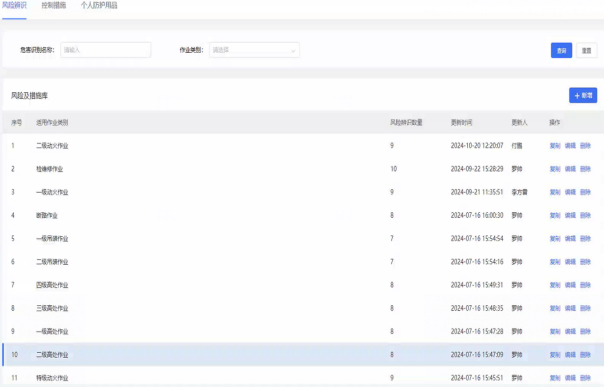Viewport: 605px width, 387px height.
Task: Click 编辑 in row 6 二级吊装作业
Action: click(x=570, y=262)
